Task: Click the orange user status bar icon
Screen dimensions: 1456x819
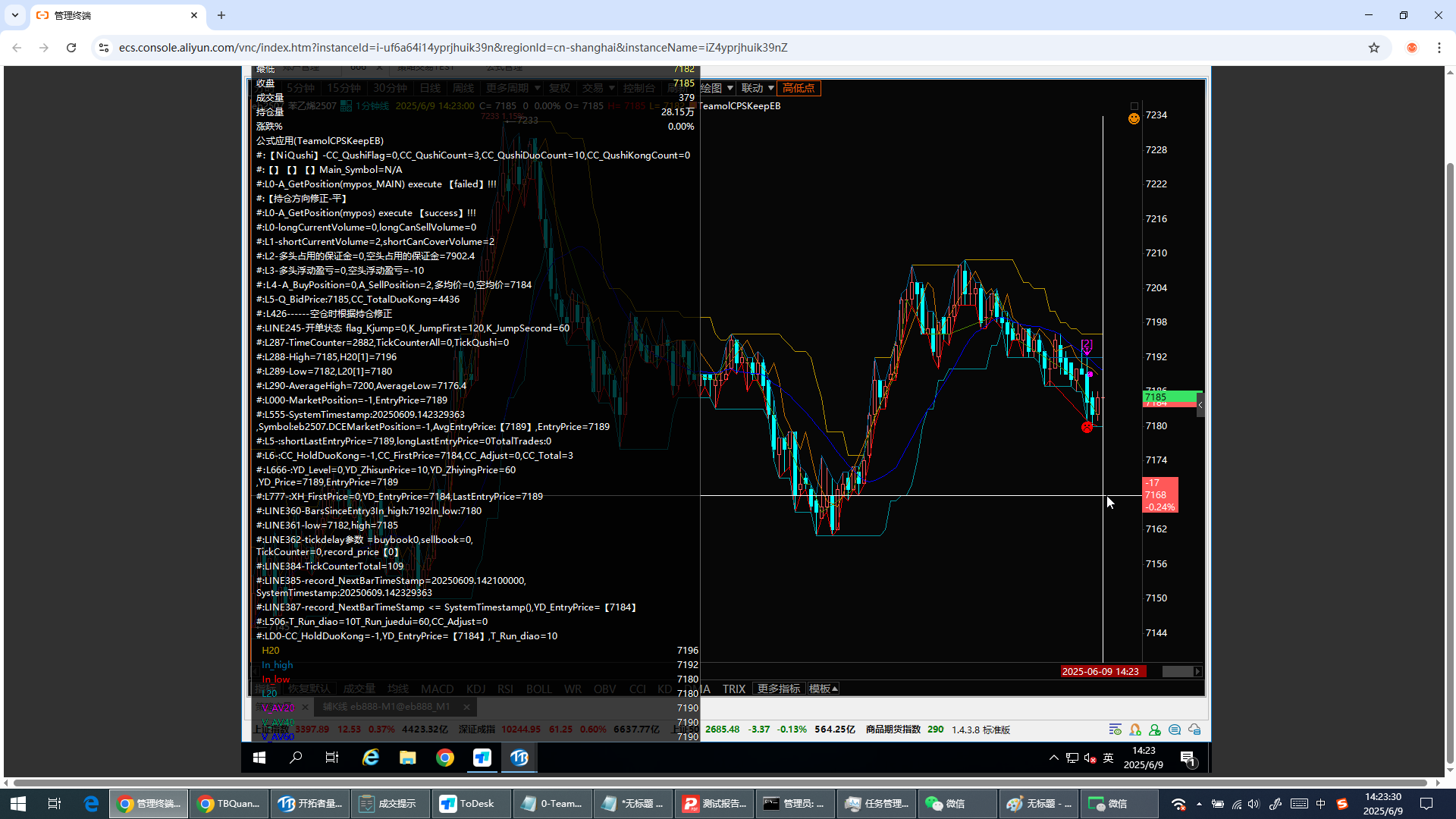Action: click(1135, 730)
